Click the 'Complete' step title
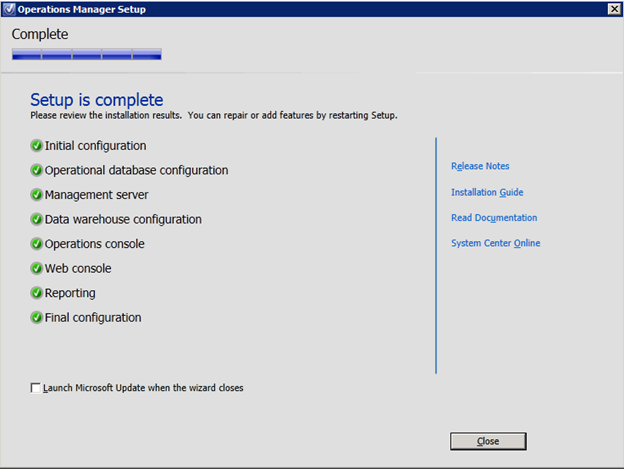624x469 pixels. click(x=40, y=35)
